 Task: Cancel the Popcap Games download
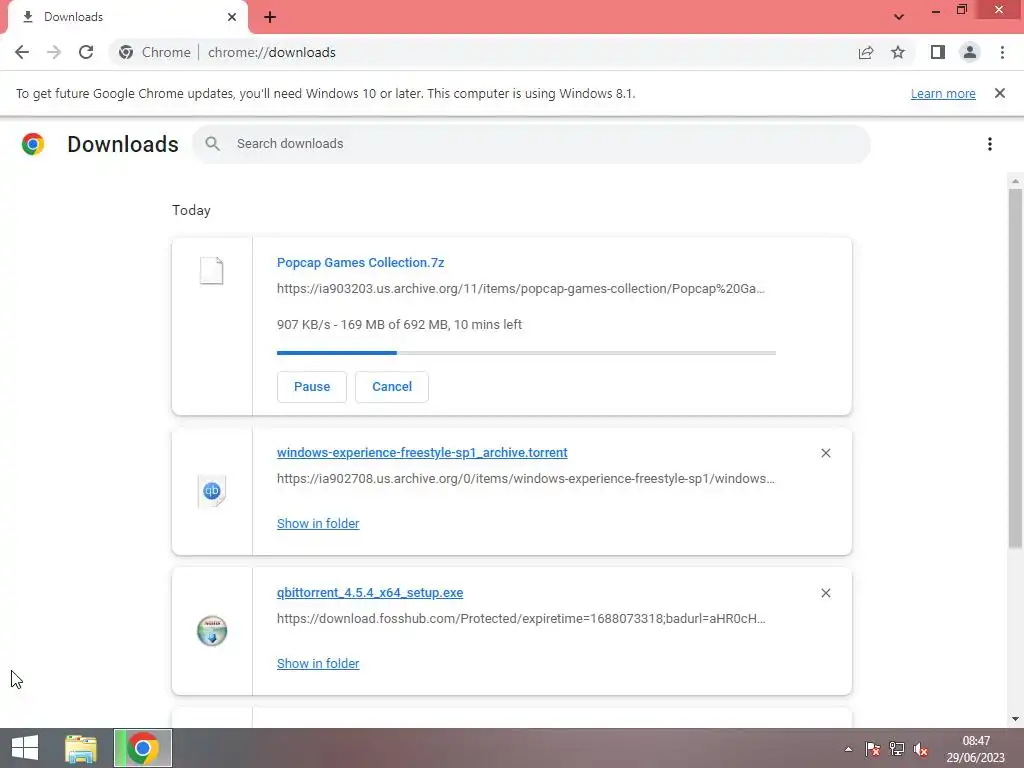click(x=392, y=387)
